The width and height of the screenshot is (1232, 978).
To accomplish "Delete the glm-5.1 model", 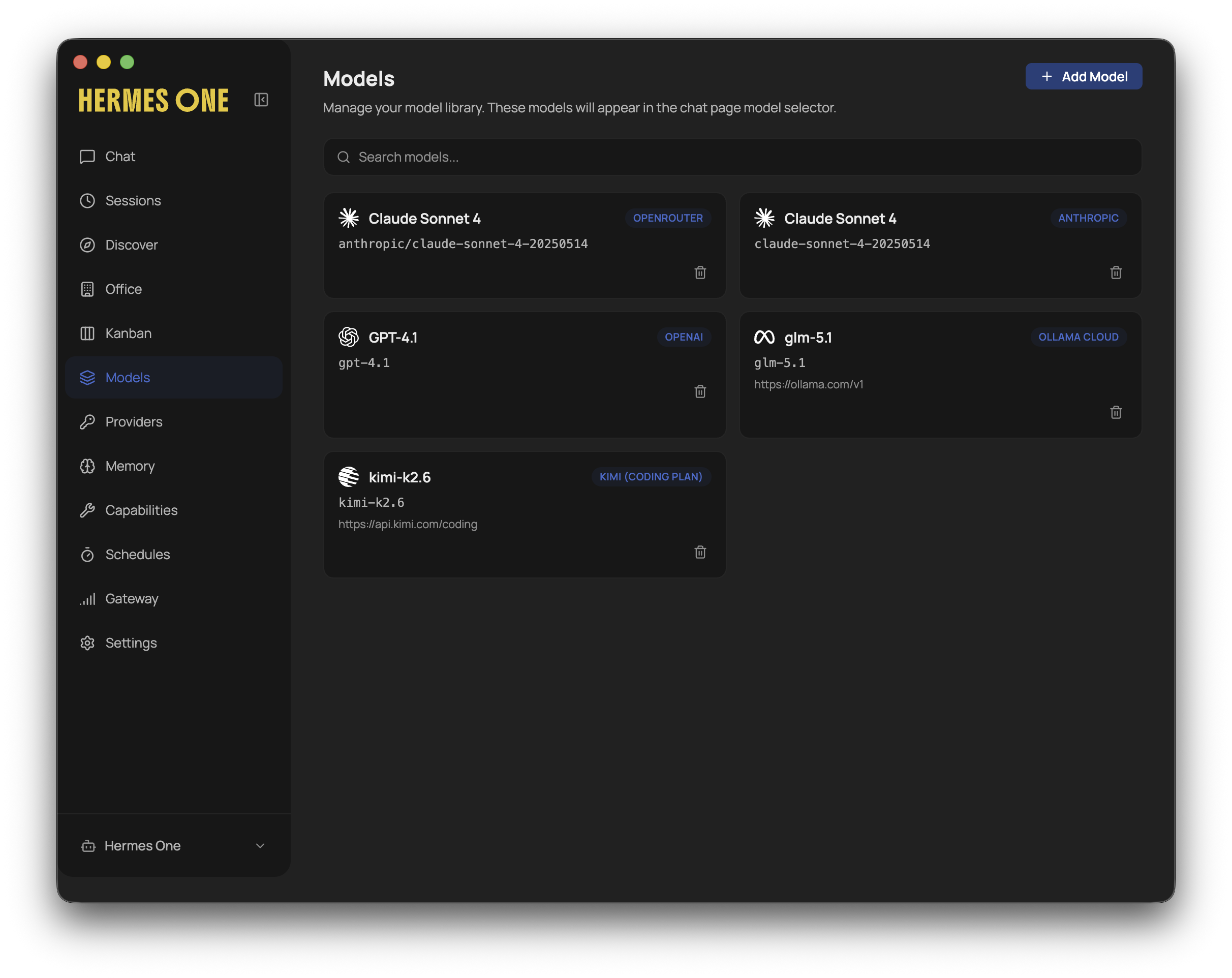I will 1116,413.
